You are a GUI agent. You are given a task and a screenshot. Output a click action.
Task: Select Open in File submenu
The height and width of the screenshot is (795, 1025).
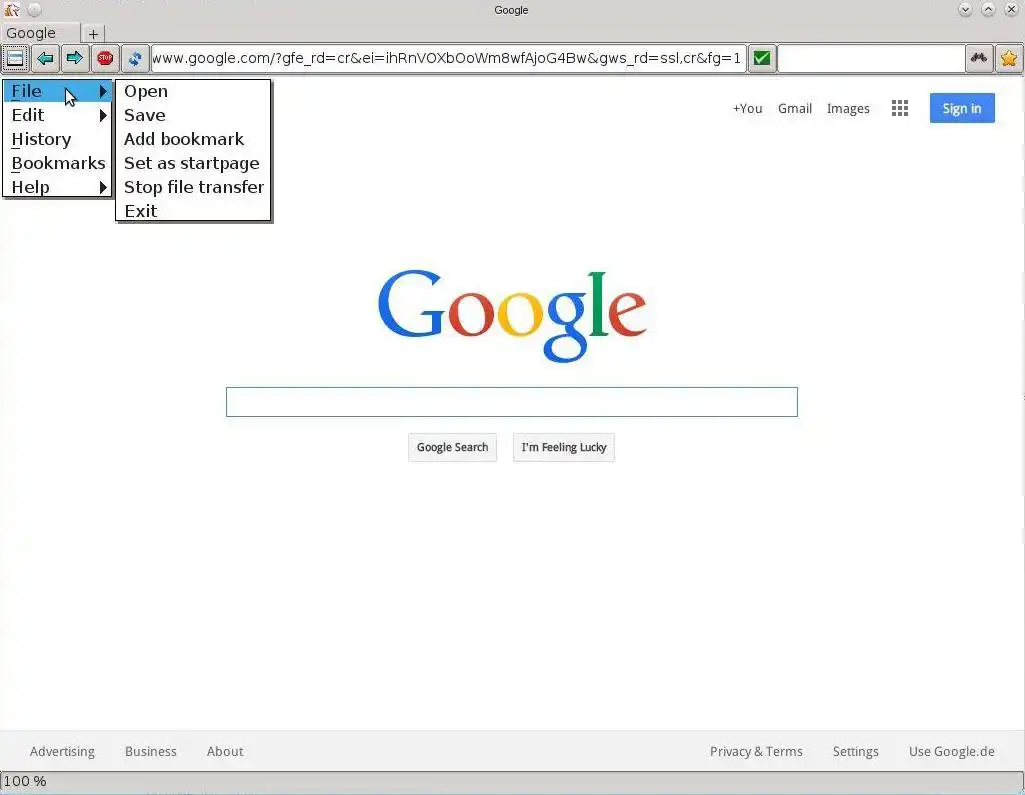(x=193, y=92)
